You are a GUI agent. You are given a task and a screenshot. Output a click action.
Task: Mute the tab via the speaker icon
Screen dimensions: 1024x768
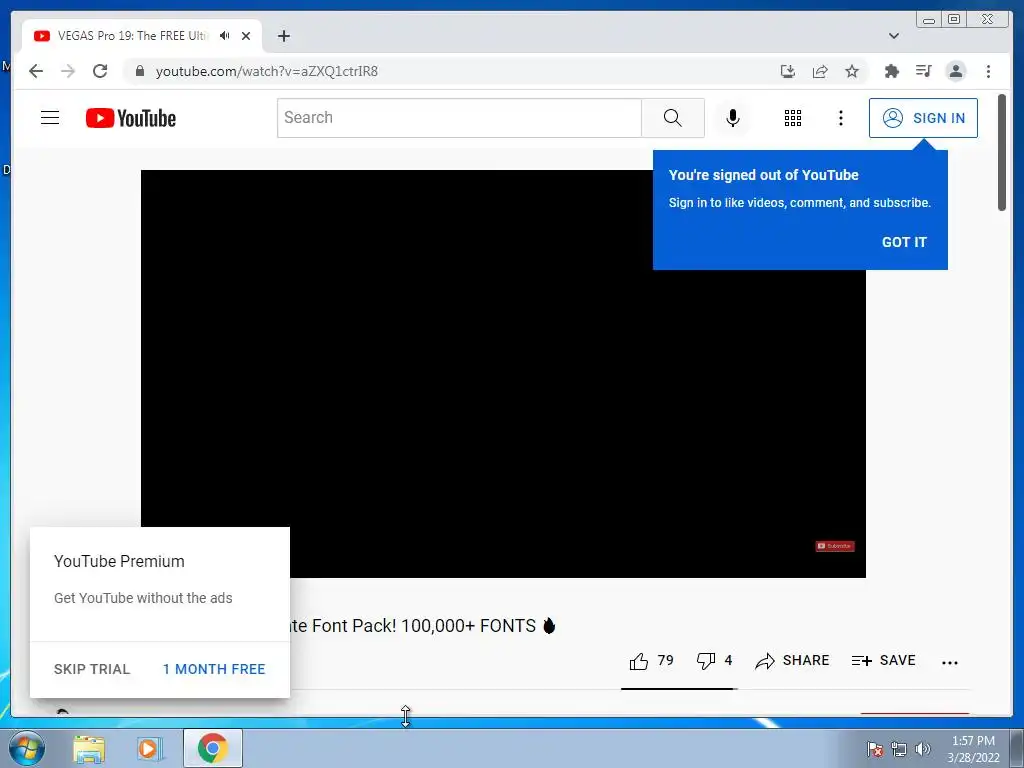(225, 36)
